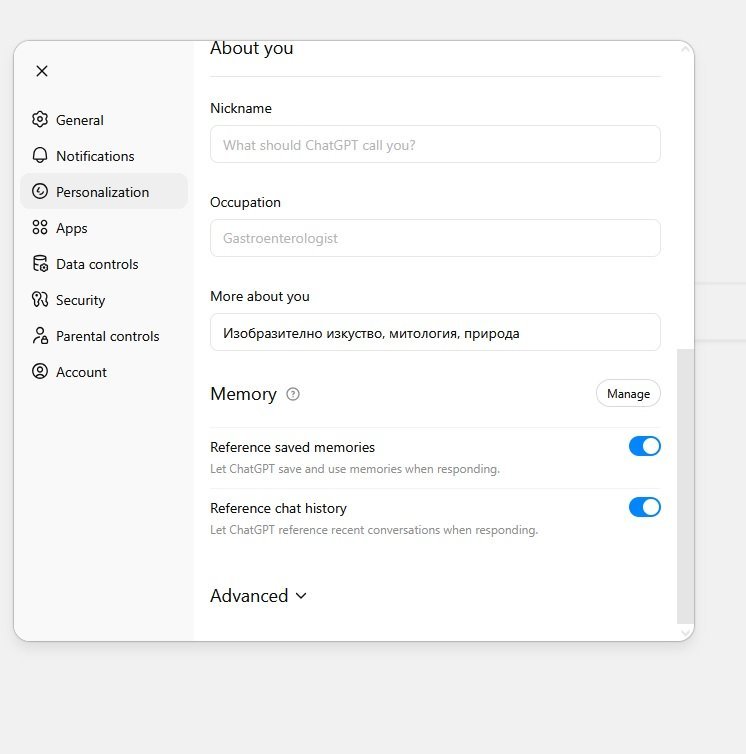Close the settings dialog with X
This screenshot has width=746, height=754.
42,71
